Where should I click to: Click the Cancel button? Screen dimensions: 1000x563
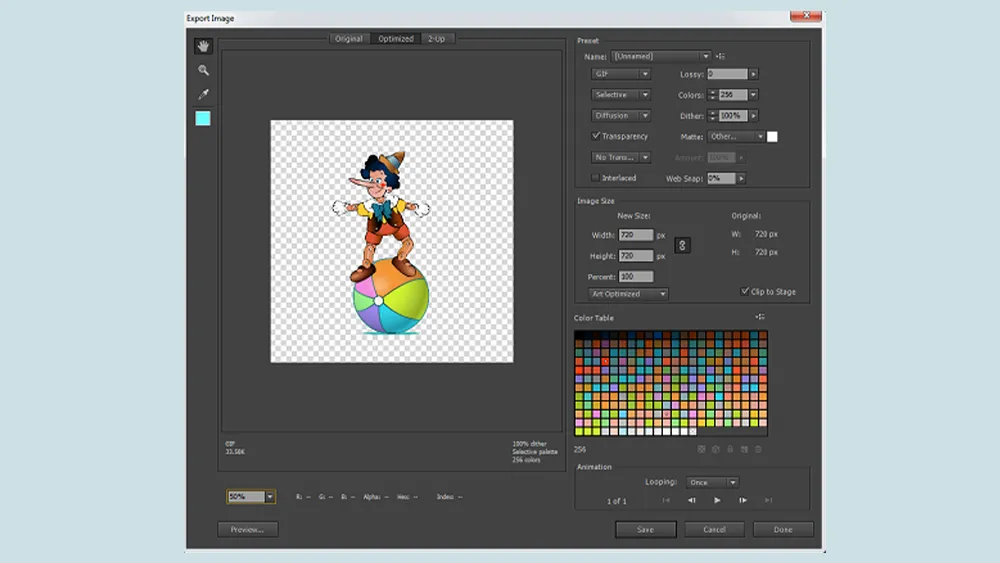(x=714, y=529)
